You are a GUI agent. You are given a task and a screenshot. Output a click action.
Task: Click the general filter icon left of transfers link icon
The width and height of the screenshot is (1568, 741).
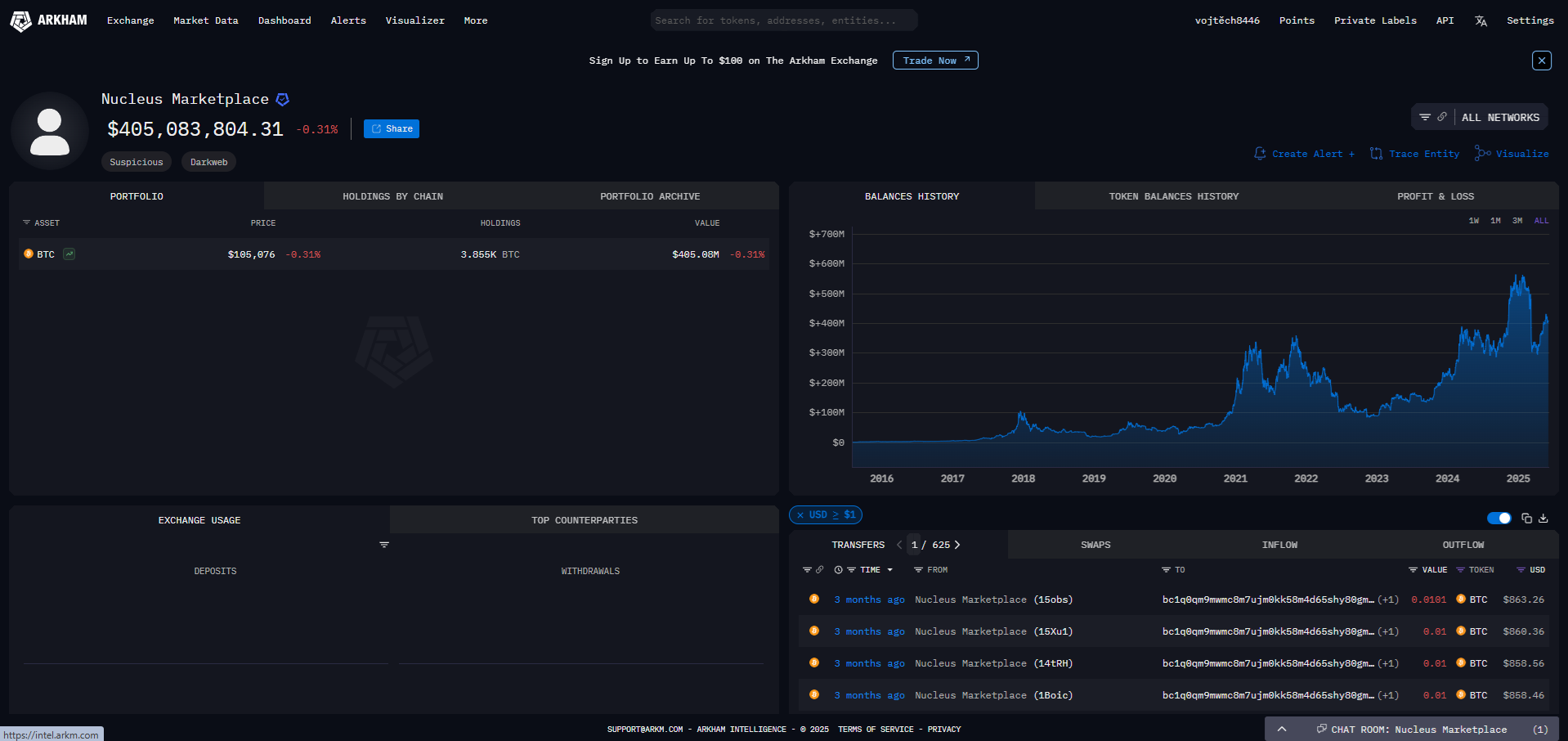click(807, 570)
